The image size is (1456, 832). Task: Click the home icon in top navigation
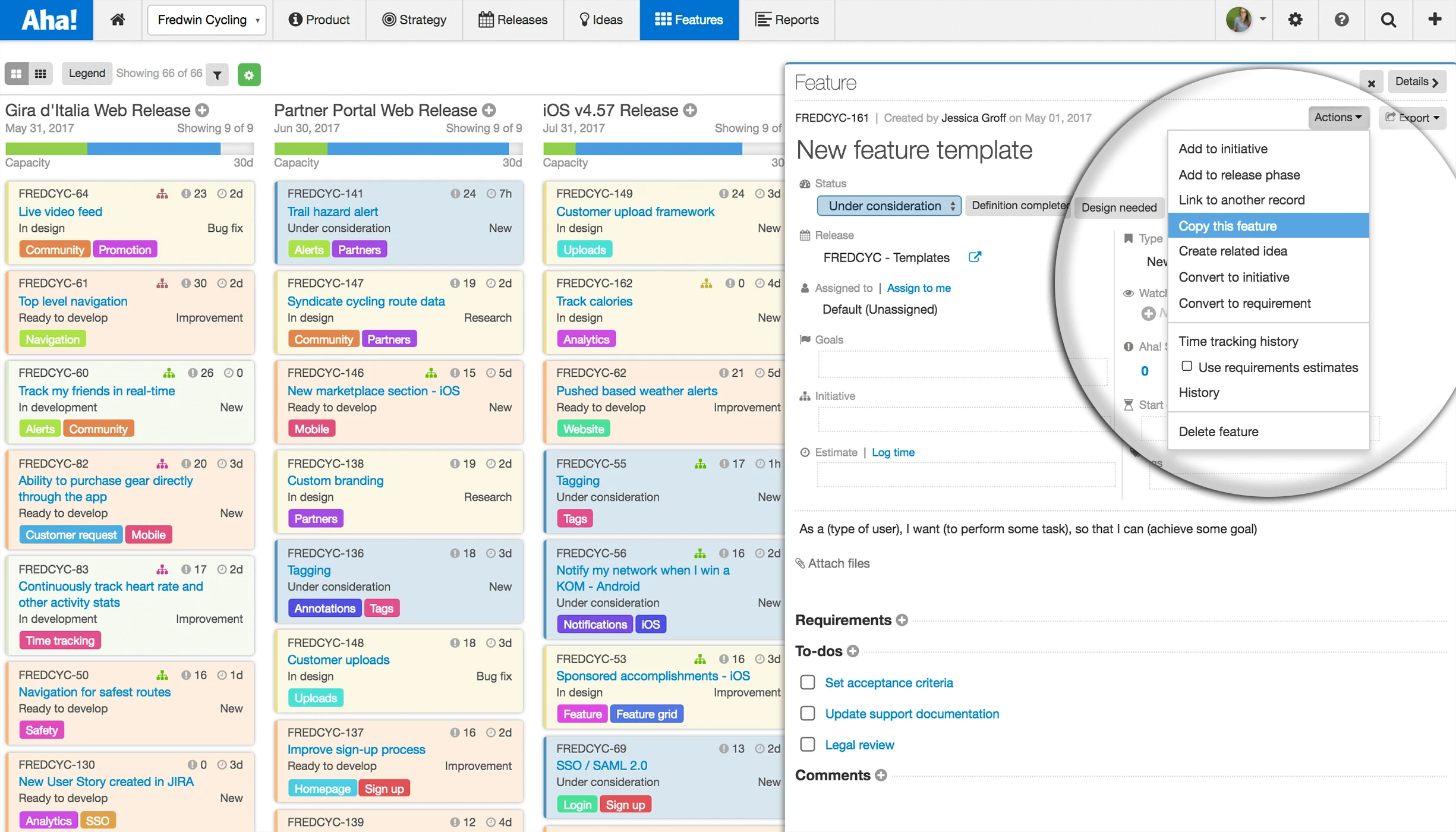pyautogui.click(x=118, y=20)
